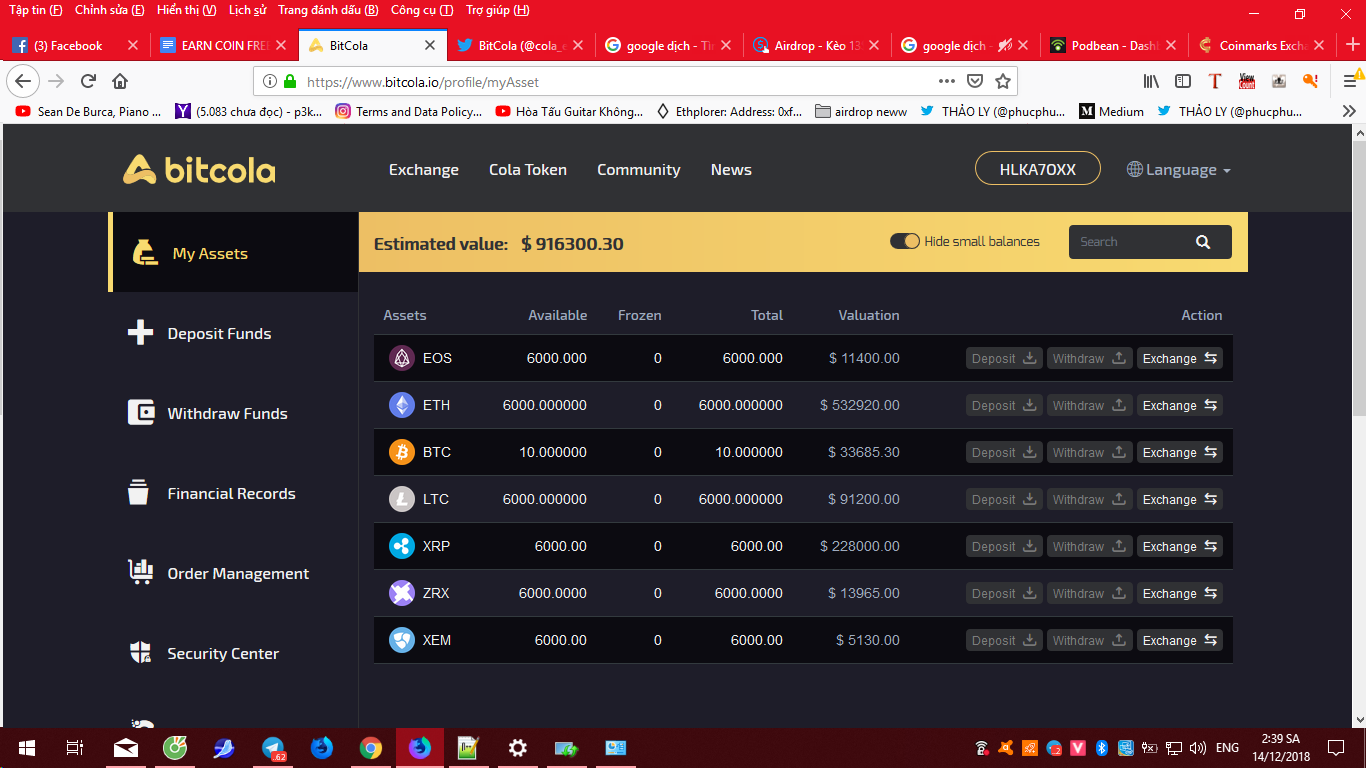Open the Pocket save icon

point(975,81)
